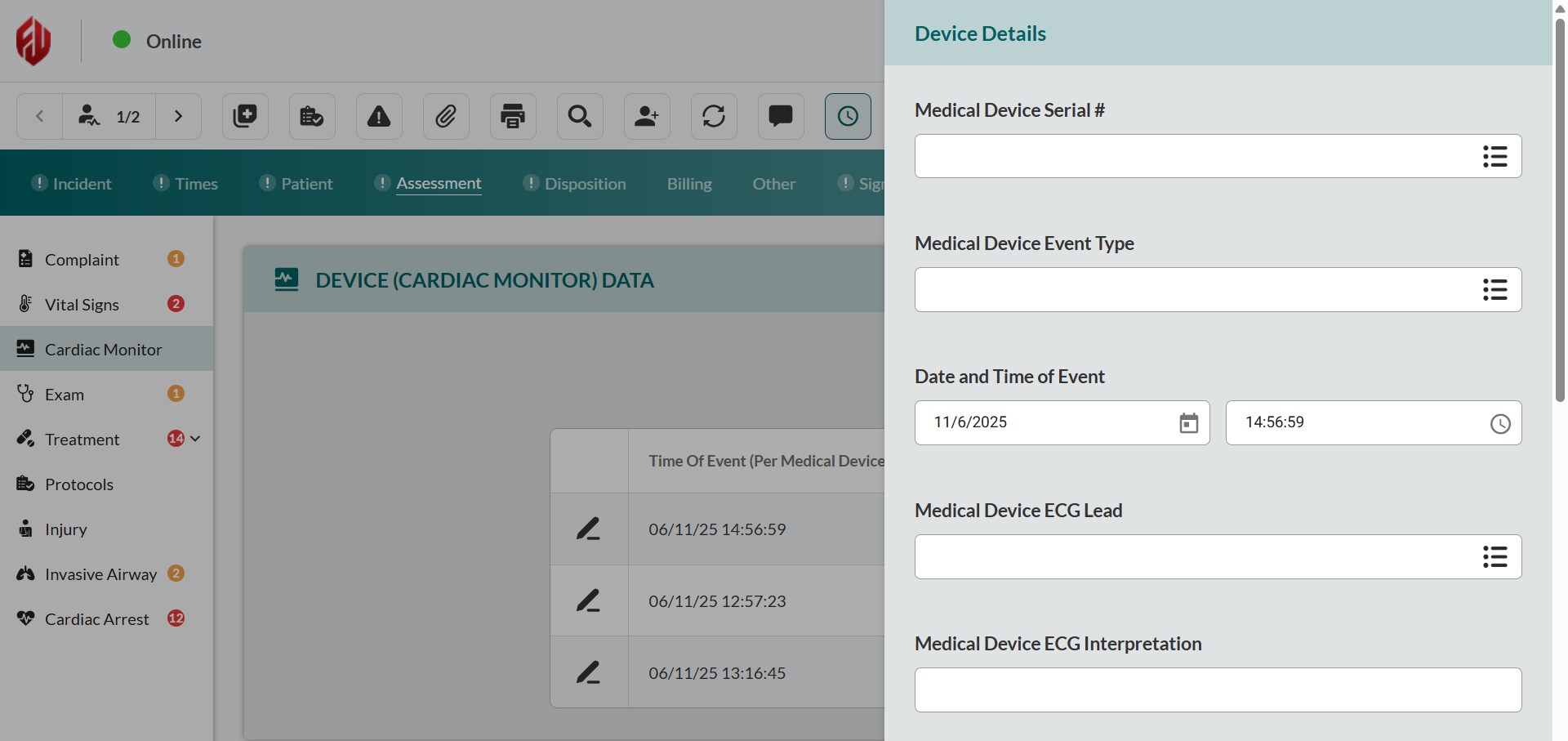Open the chat comment icon
Viewport: 1568px width, 741px height.
pos(781,117)
